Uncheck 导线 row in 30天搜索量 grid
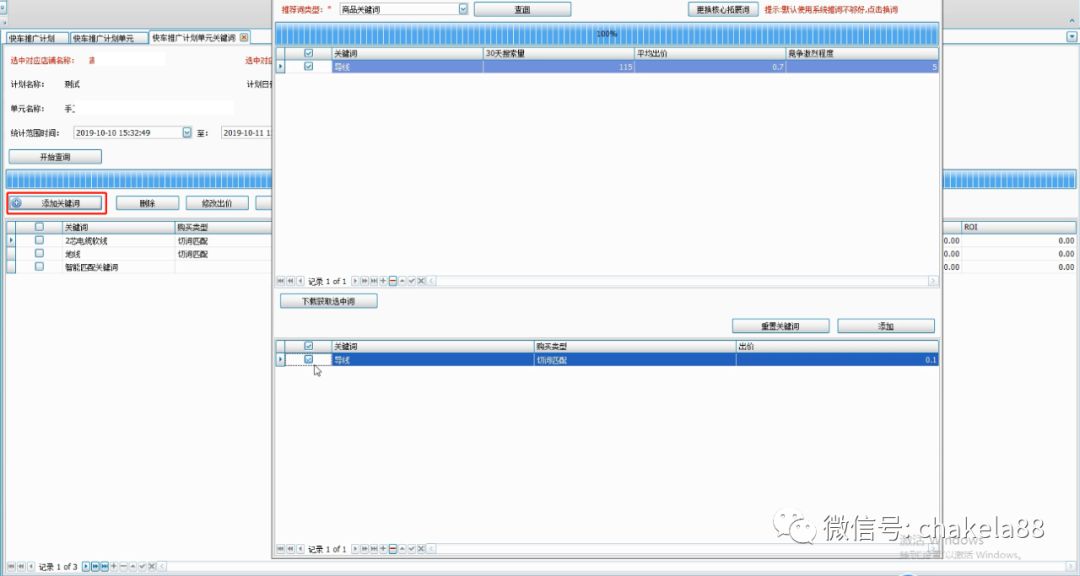The image size is (1080, 576). pyautogui.click(x=309, y=67)
